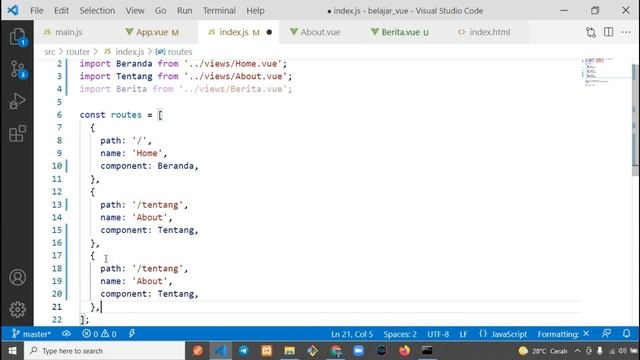Image resolution: width=640 pixels, height=360 pixels.
Task: Open the File menu
Action: coord(37,11)
